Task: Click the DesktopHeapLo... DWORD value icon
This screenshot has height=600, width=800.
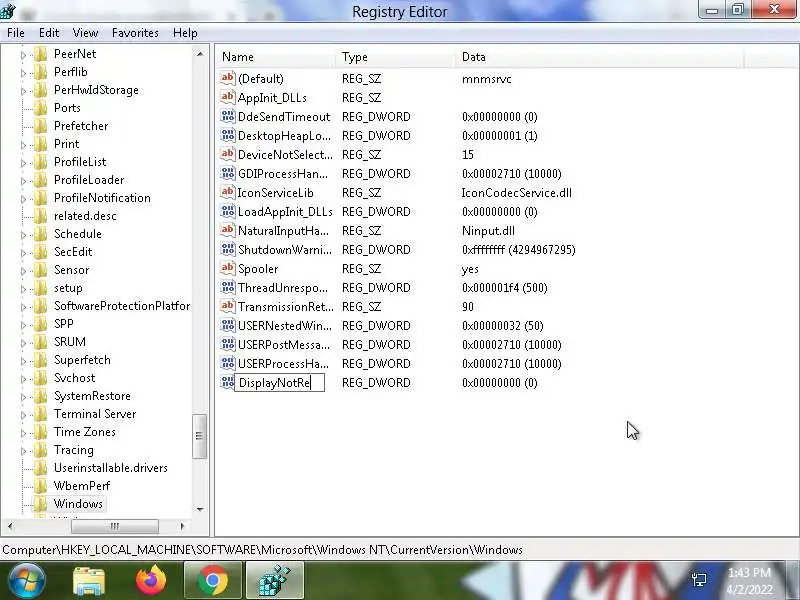Action: [x=228, y=135]
